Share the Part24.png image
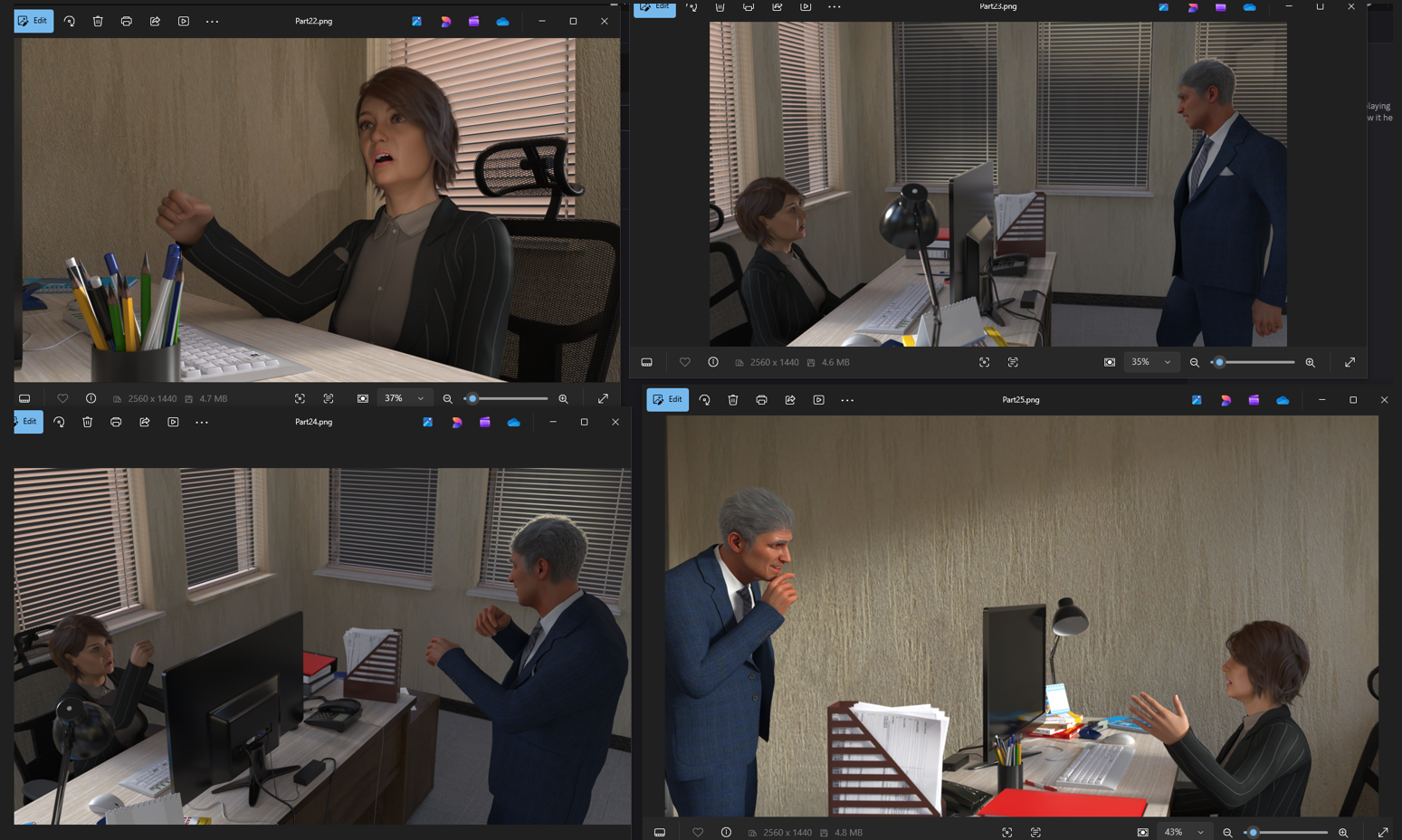 pyautogui.click(x=145, y=422)
